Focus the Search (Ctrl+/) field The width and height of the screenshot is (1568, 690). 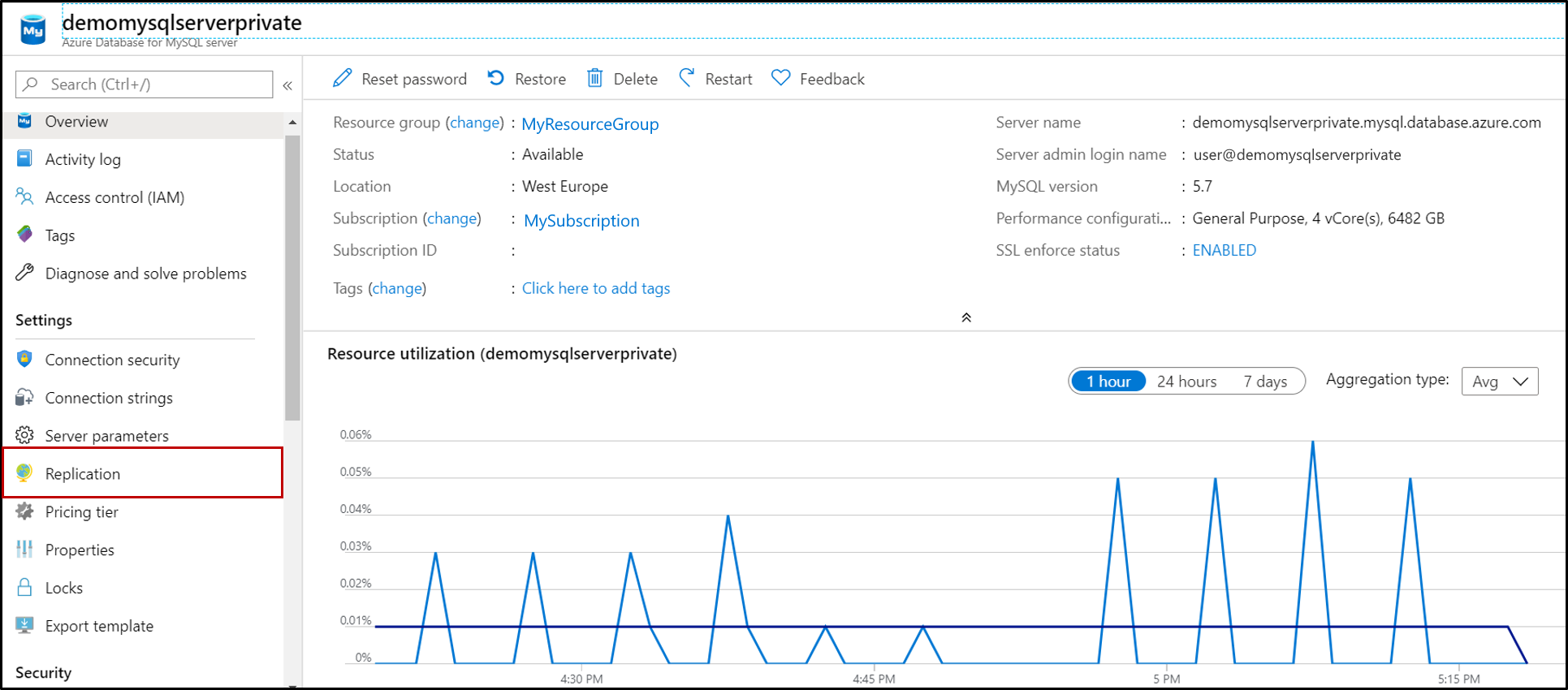[x=144, y=84]
